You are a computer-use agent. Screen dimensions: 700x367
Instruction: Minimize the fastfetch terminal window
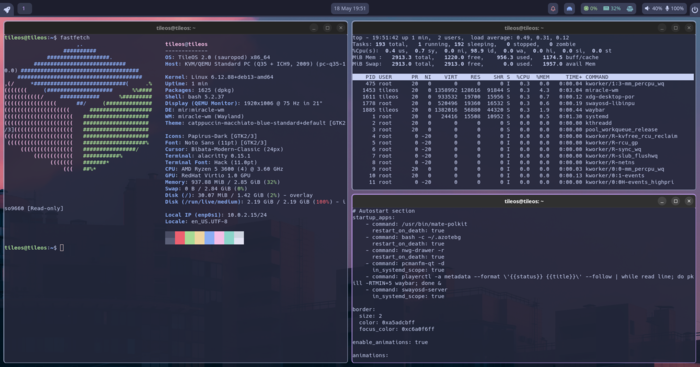(x=314, y=28)
